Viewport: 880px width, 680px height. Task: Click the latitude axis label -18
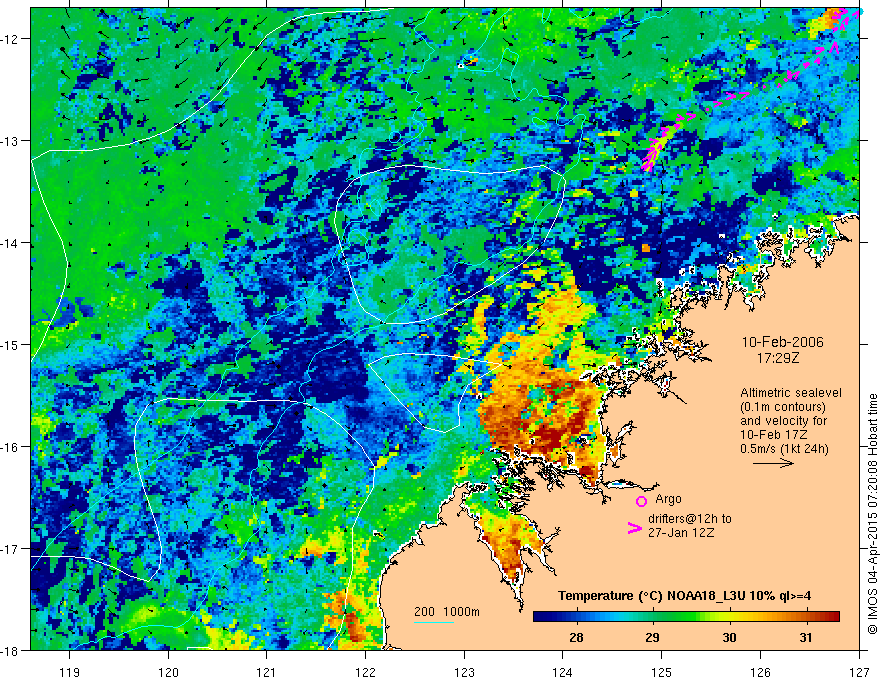11,651
